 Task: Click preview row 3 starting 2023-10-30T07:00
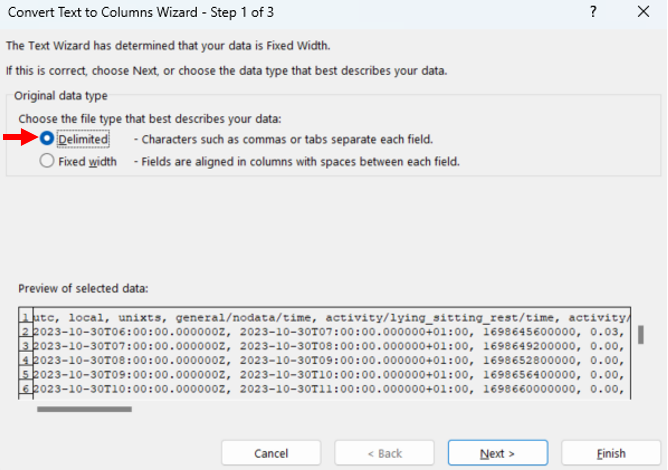(320, 346)
